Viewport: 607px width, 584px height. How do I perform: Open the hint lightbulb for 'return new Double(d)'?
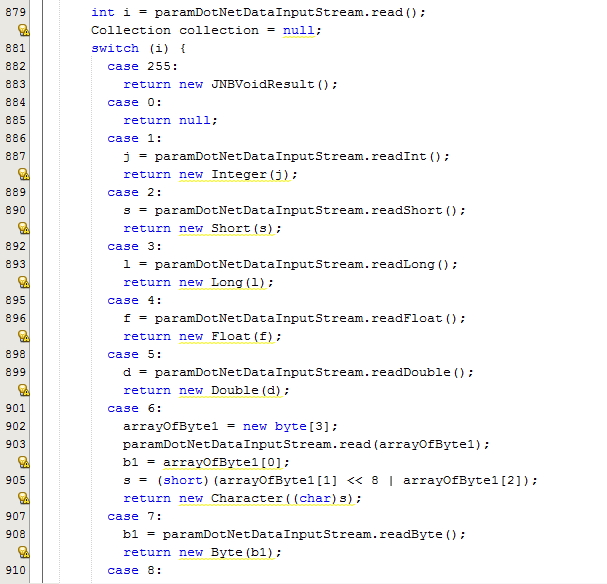24,390
